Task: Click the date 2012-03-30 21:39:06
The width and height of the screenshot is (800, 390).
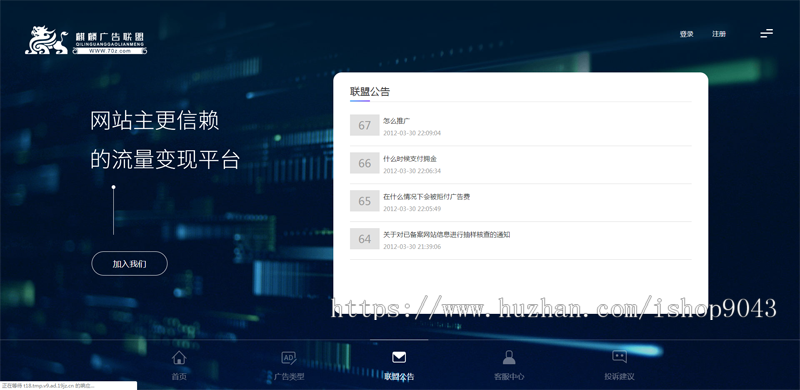Action: pyautogui.click(x=412, y=247)
